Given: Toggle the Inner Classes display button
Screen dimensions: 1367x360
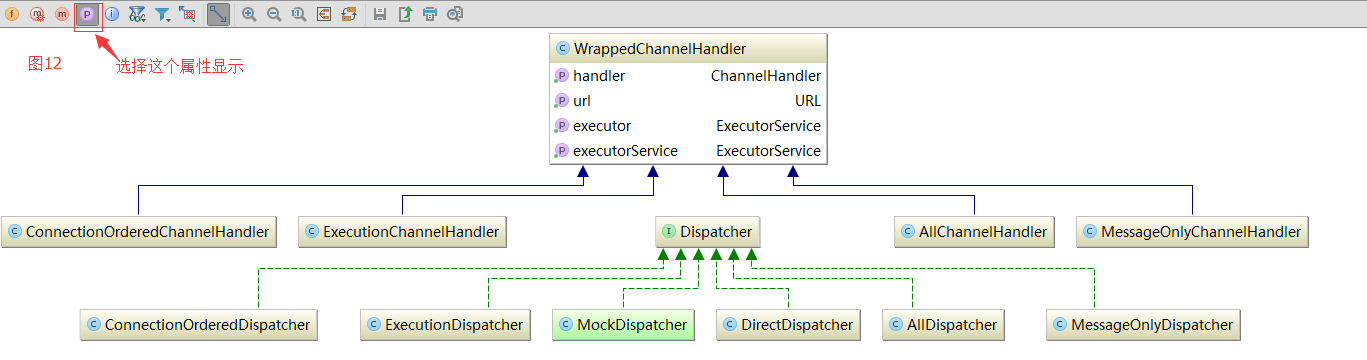Looking at the screenshot, I should tap(112, 14).
